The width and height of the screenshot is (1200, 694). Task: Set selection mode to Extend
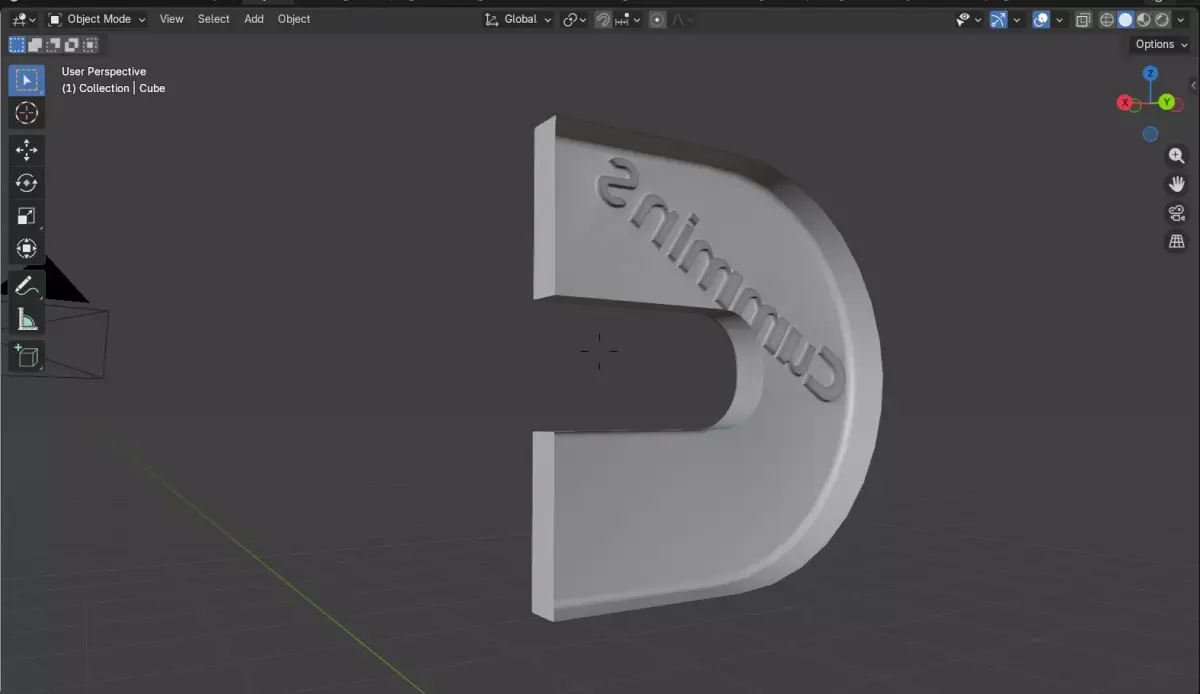[x=35, y=44]
